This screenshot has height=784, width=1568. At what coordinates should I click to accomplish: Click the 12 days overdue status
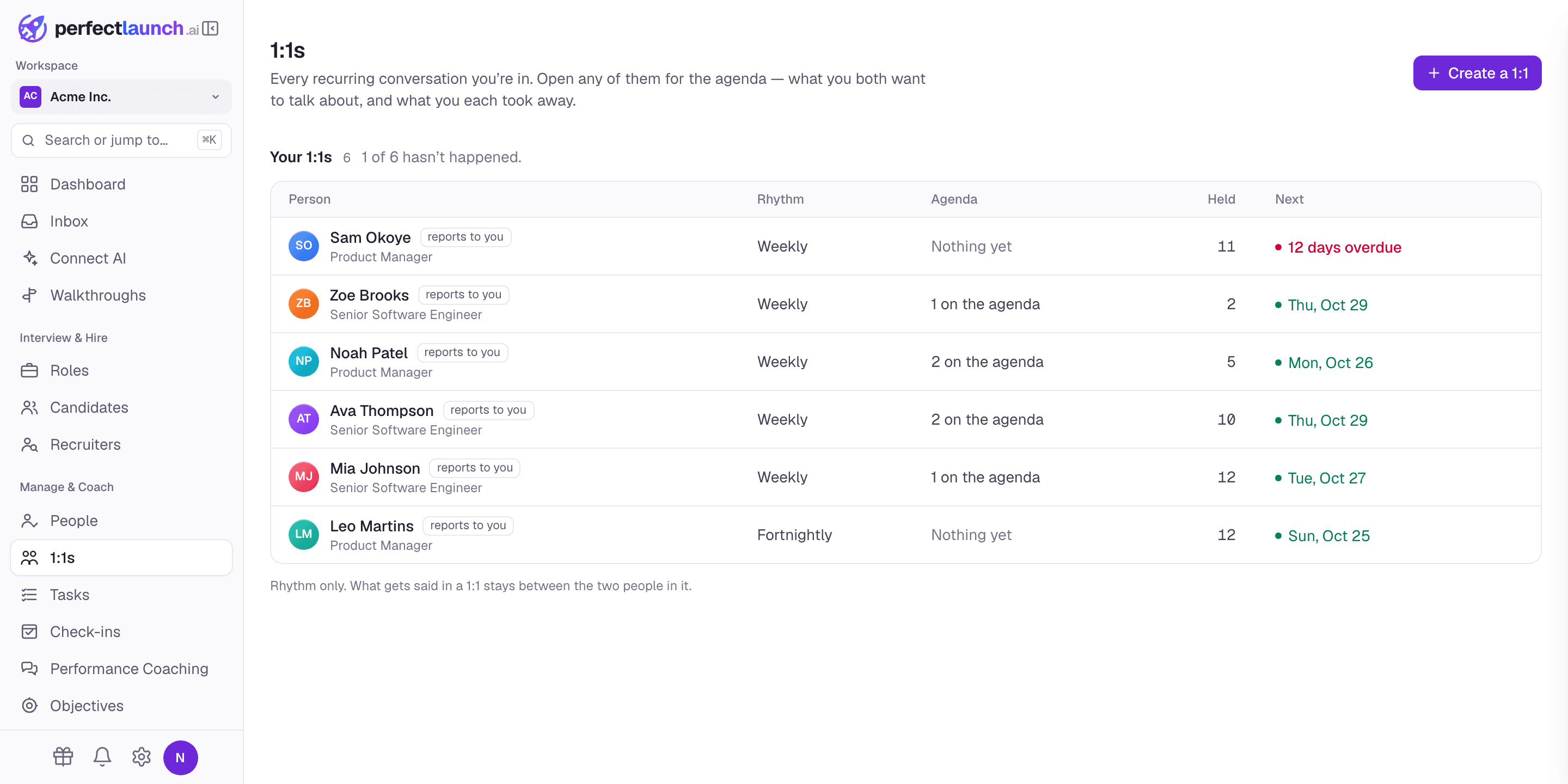(1338, 247)
